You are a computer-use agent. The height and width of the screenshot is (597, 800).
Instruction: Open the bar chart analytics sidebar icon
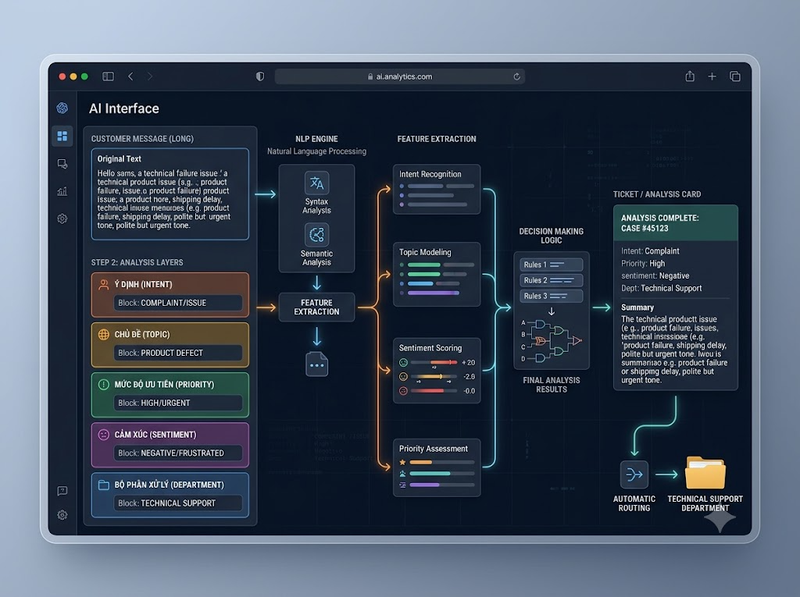pyautogui.click(x=62, y=191)
